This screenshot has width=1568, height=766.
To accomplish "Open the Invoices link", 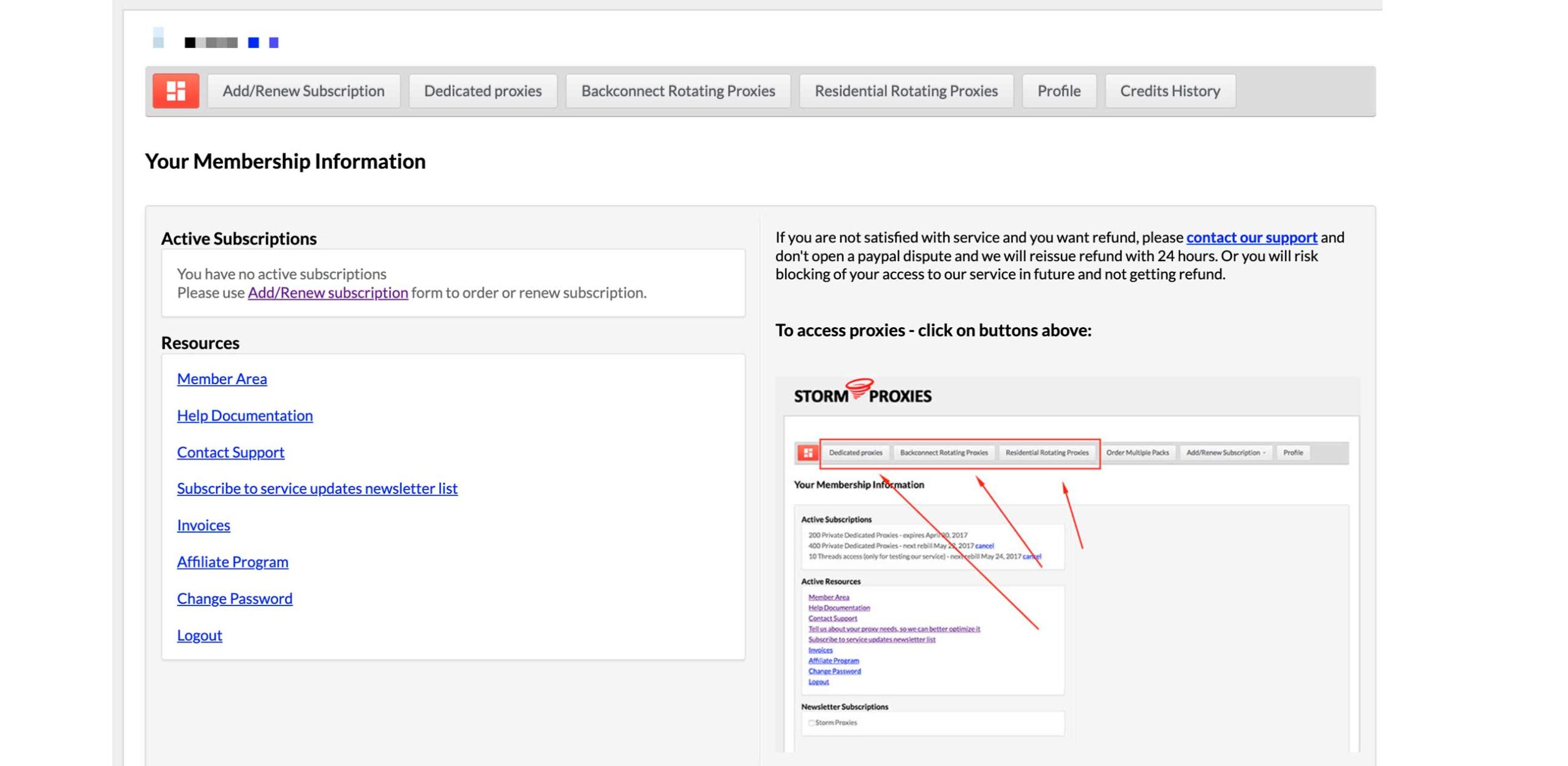I will point(203,525).
